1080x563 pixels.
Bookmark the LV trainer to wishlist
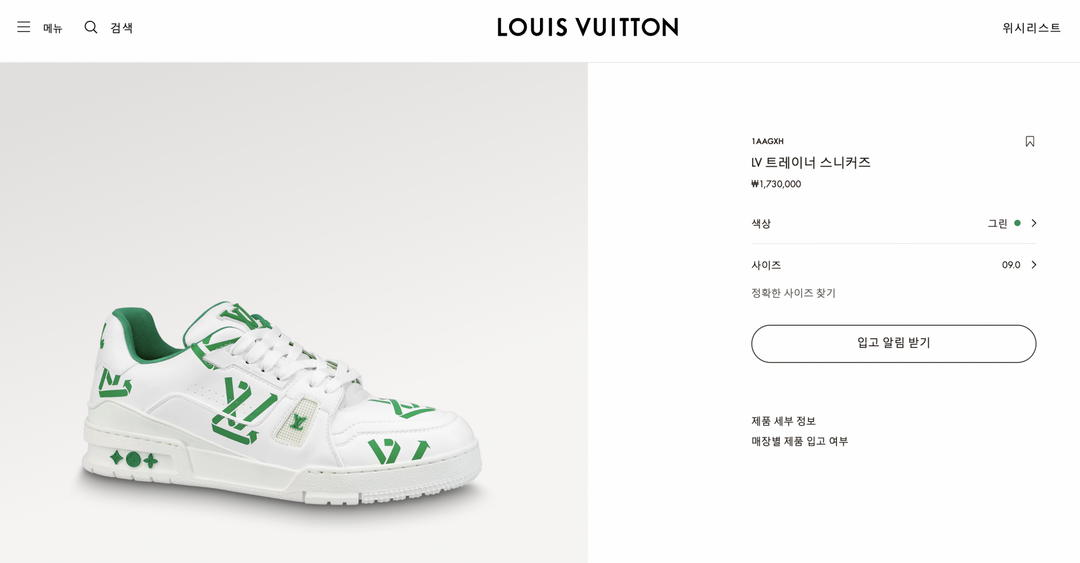[x=1030, y=142]
